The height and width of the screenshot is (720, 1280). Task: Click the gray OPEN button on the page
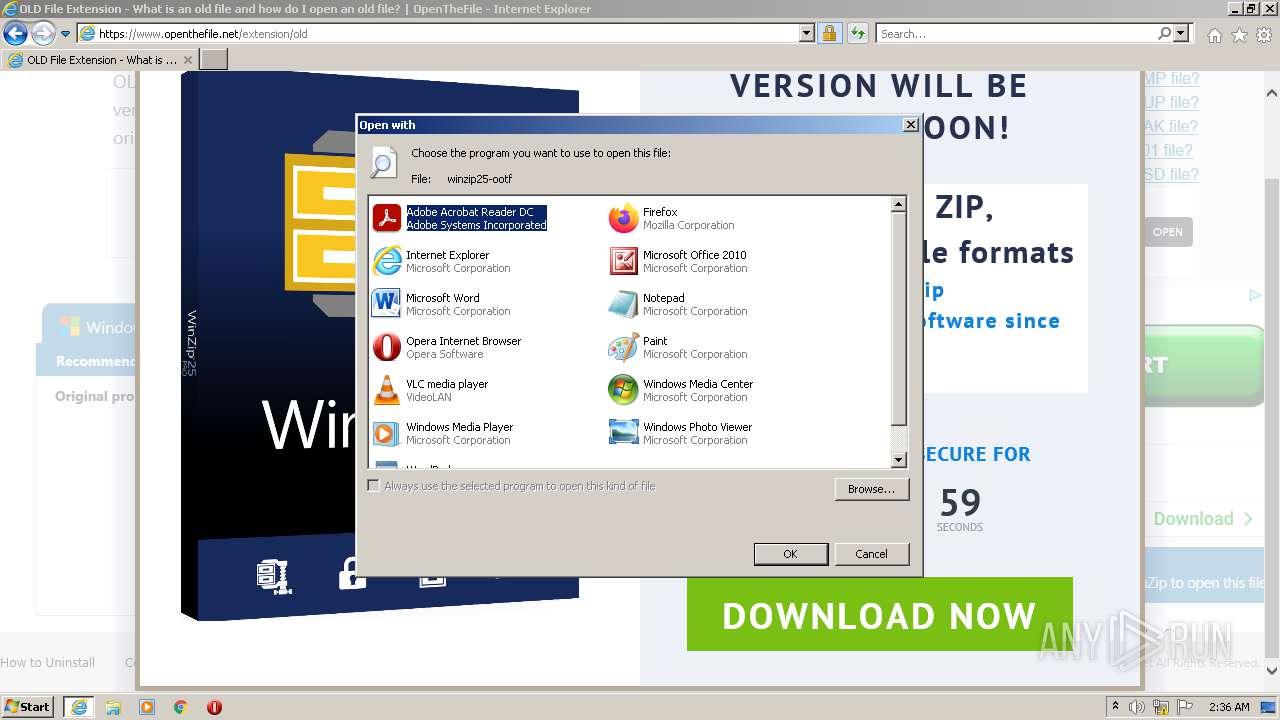(x=1167, y=232)
